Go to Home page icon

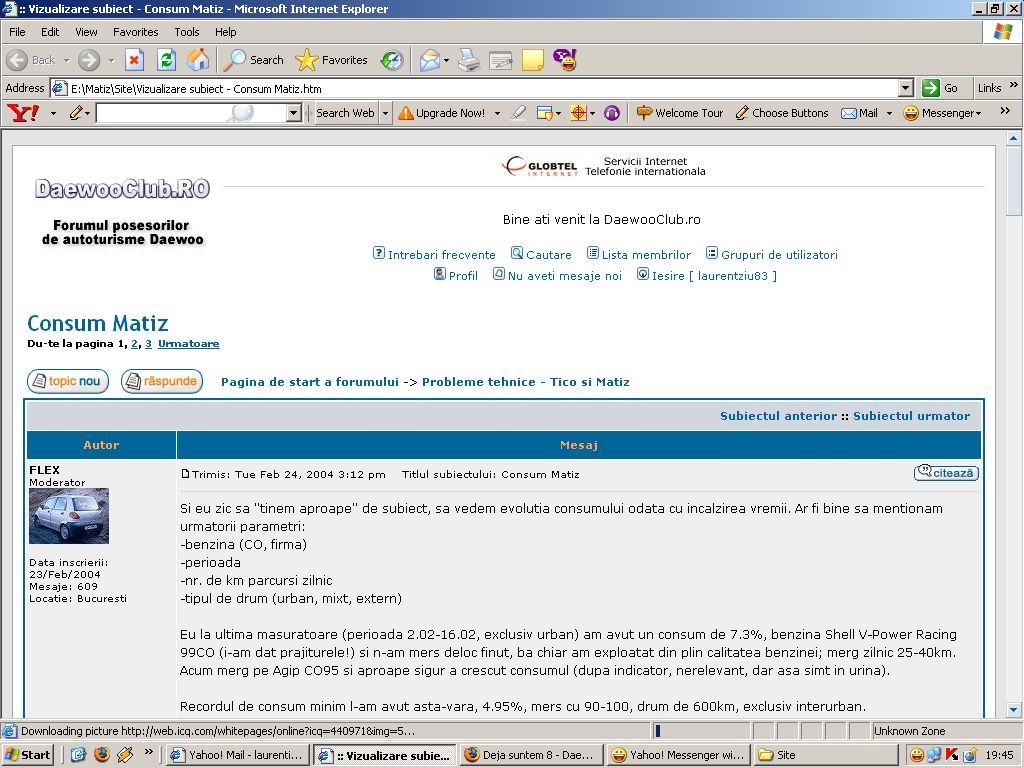pos(198,60)
